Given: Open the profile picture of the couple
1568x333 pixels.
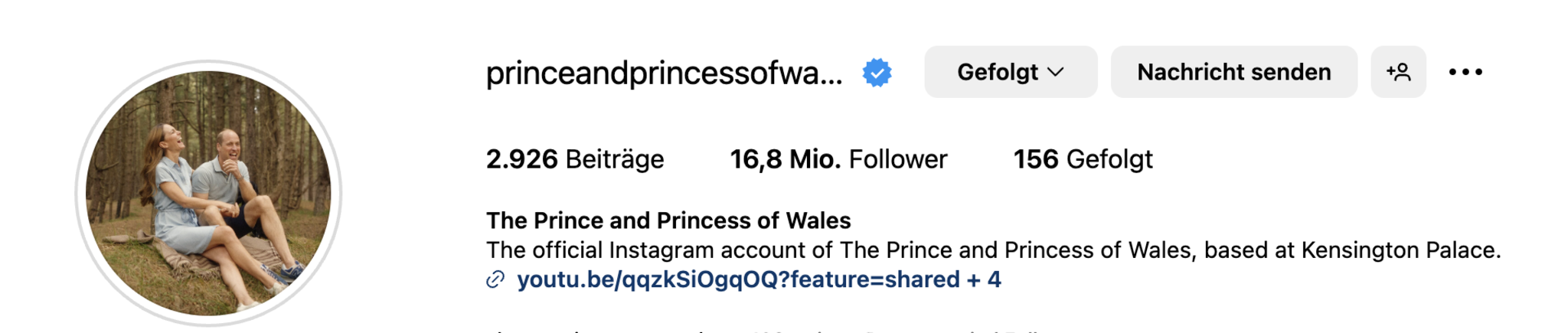Looking at the screenshot, I should tap(208, 193).
